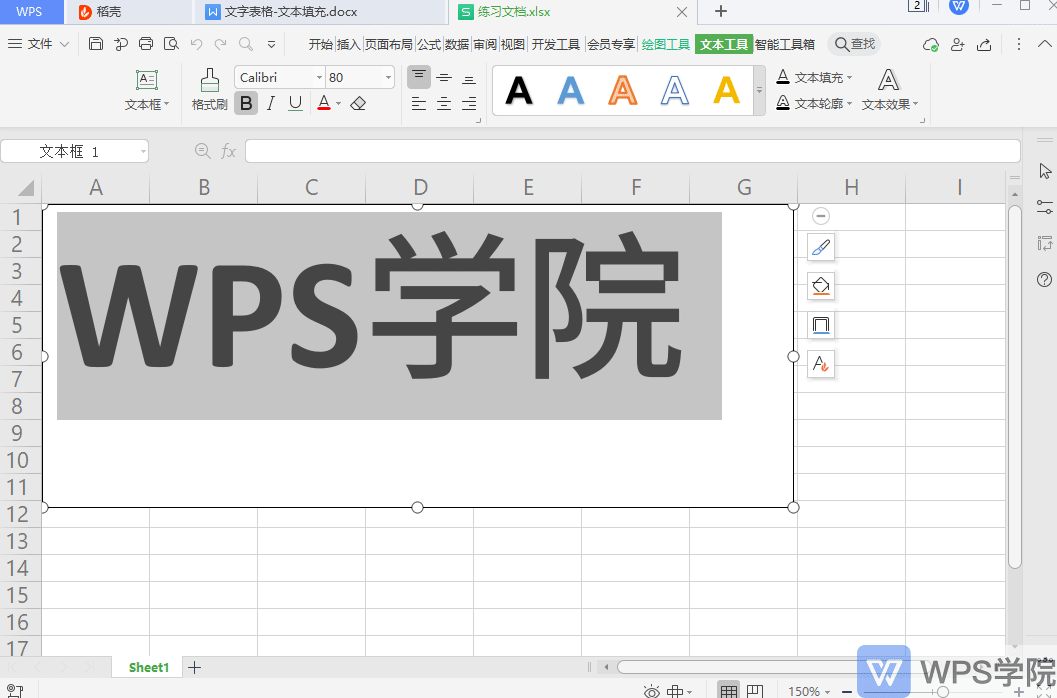This screenshot has height=698, width=1057.
Task: Click the floating shape outline icon
Action: (x=821, y=325)
